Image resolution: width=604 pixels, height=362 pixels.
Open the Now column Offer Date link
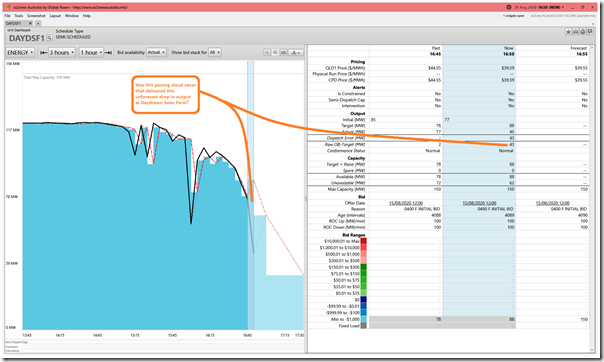point(479,203)
